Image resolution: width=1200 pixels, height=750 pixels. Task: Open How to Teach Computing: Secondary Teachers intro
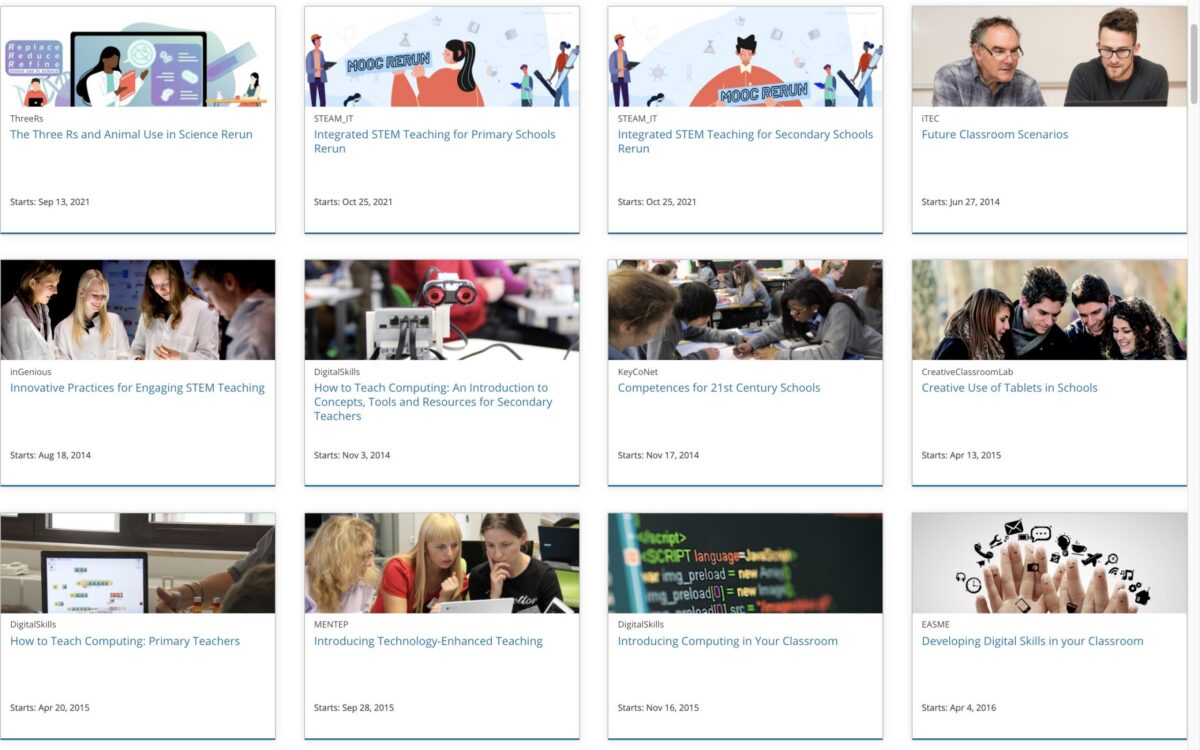point(433,402)
